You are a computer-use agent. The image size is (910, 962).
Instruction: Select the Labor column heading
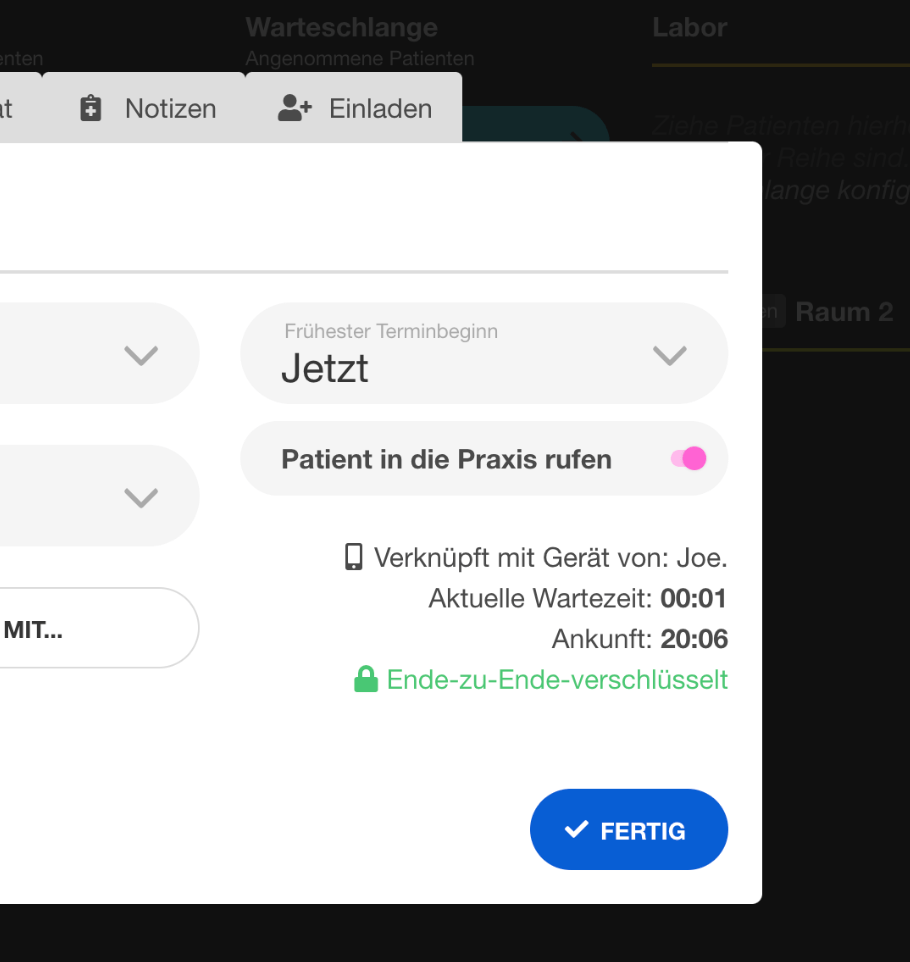[689, 27]
